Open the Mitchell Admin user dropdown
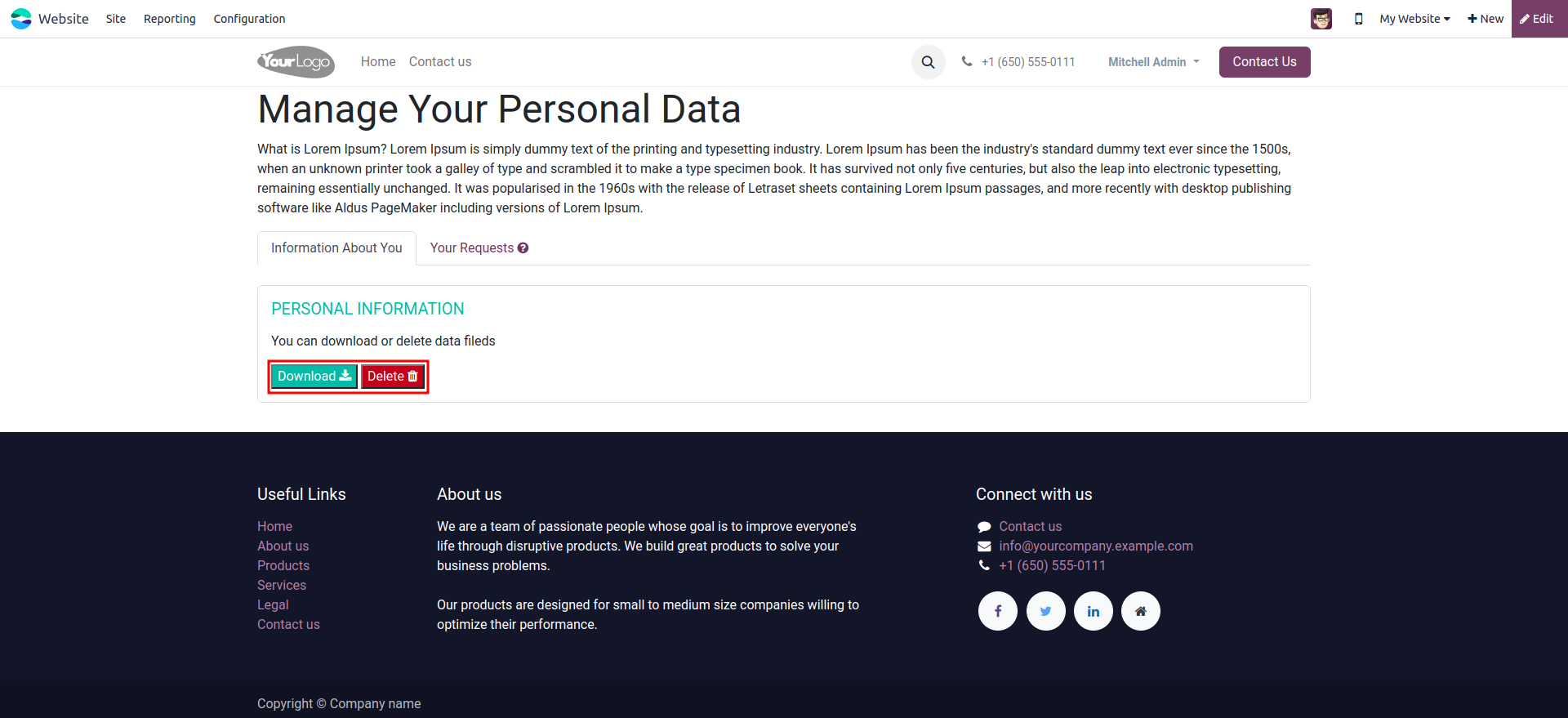 tap(1153, 62)
